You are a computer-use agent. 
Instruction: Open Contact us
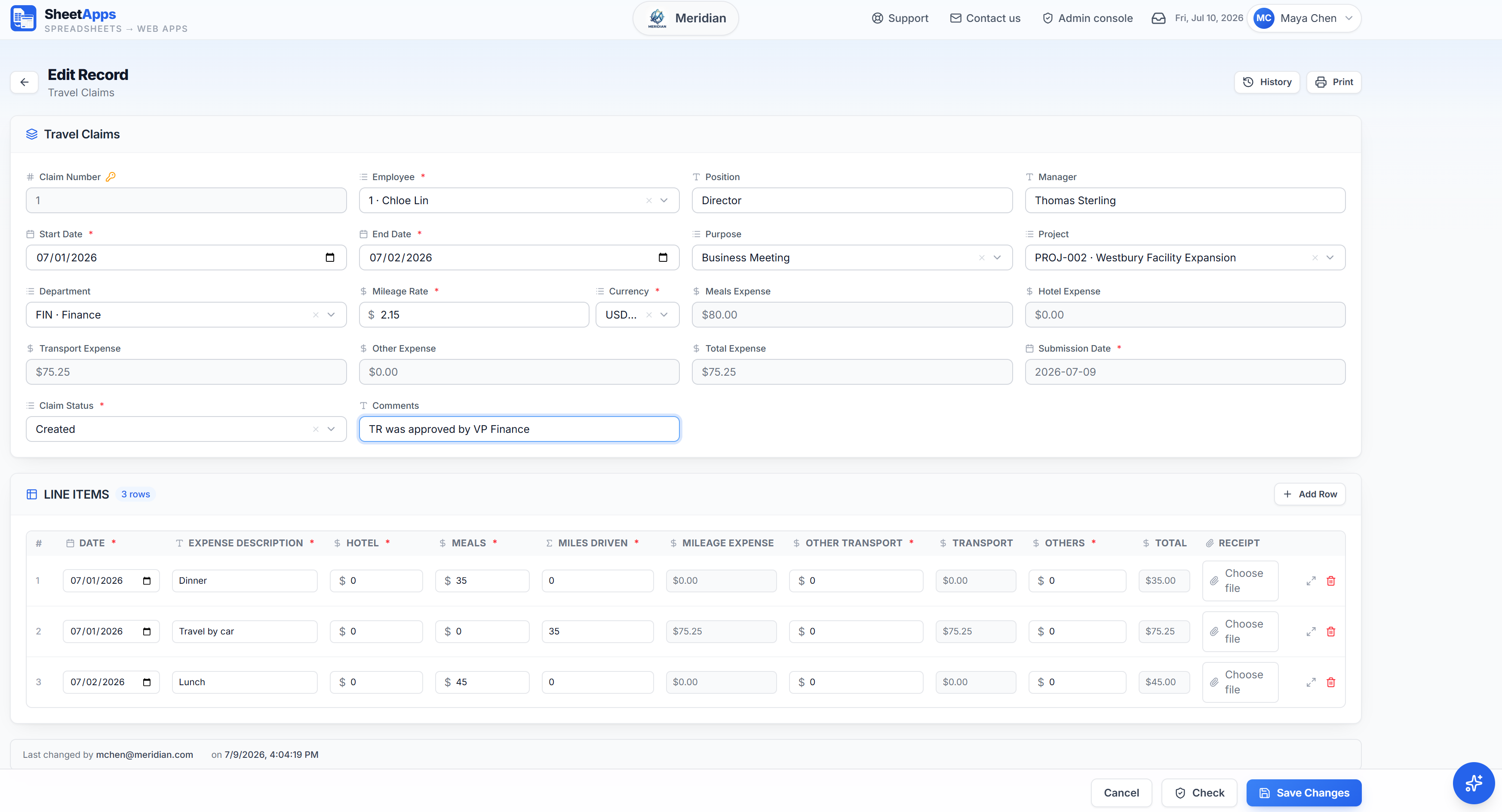(985, 18)
